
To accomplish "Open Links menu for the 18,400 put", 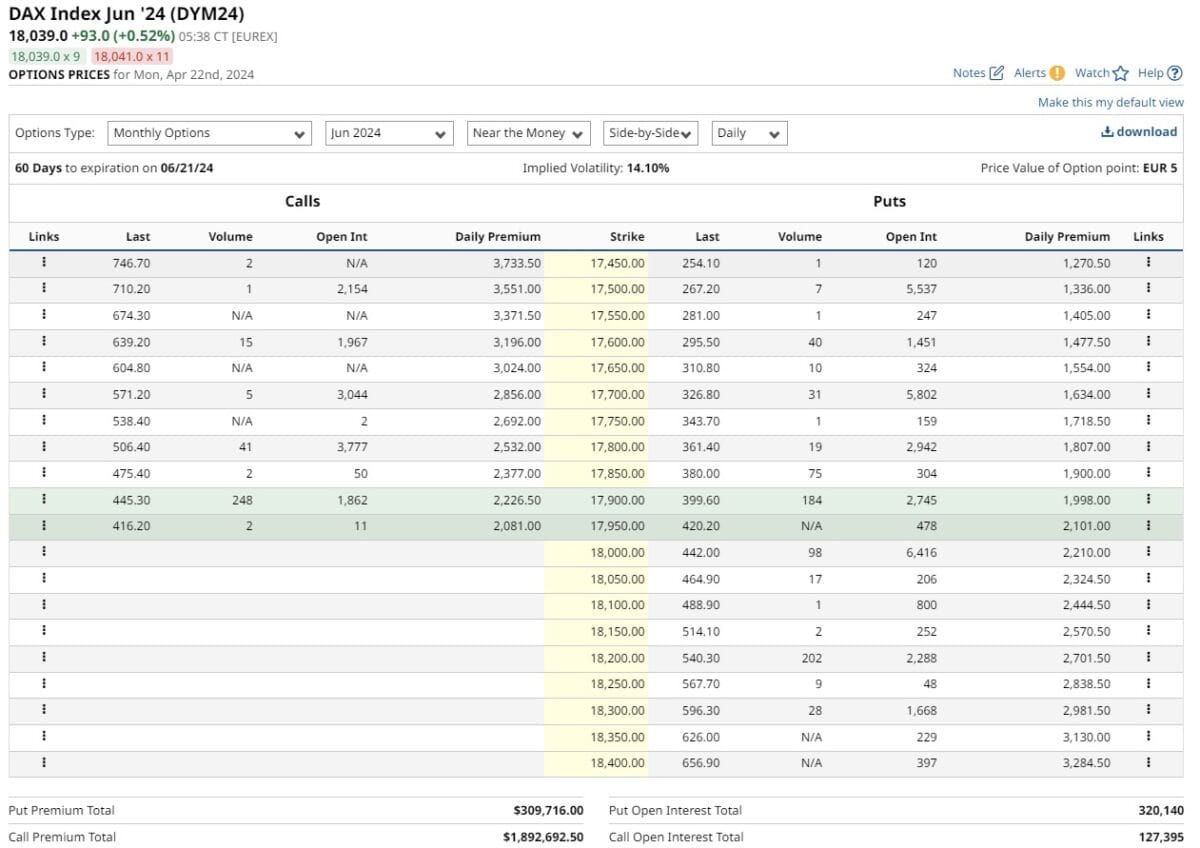I will click(1148, 762).
